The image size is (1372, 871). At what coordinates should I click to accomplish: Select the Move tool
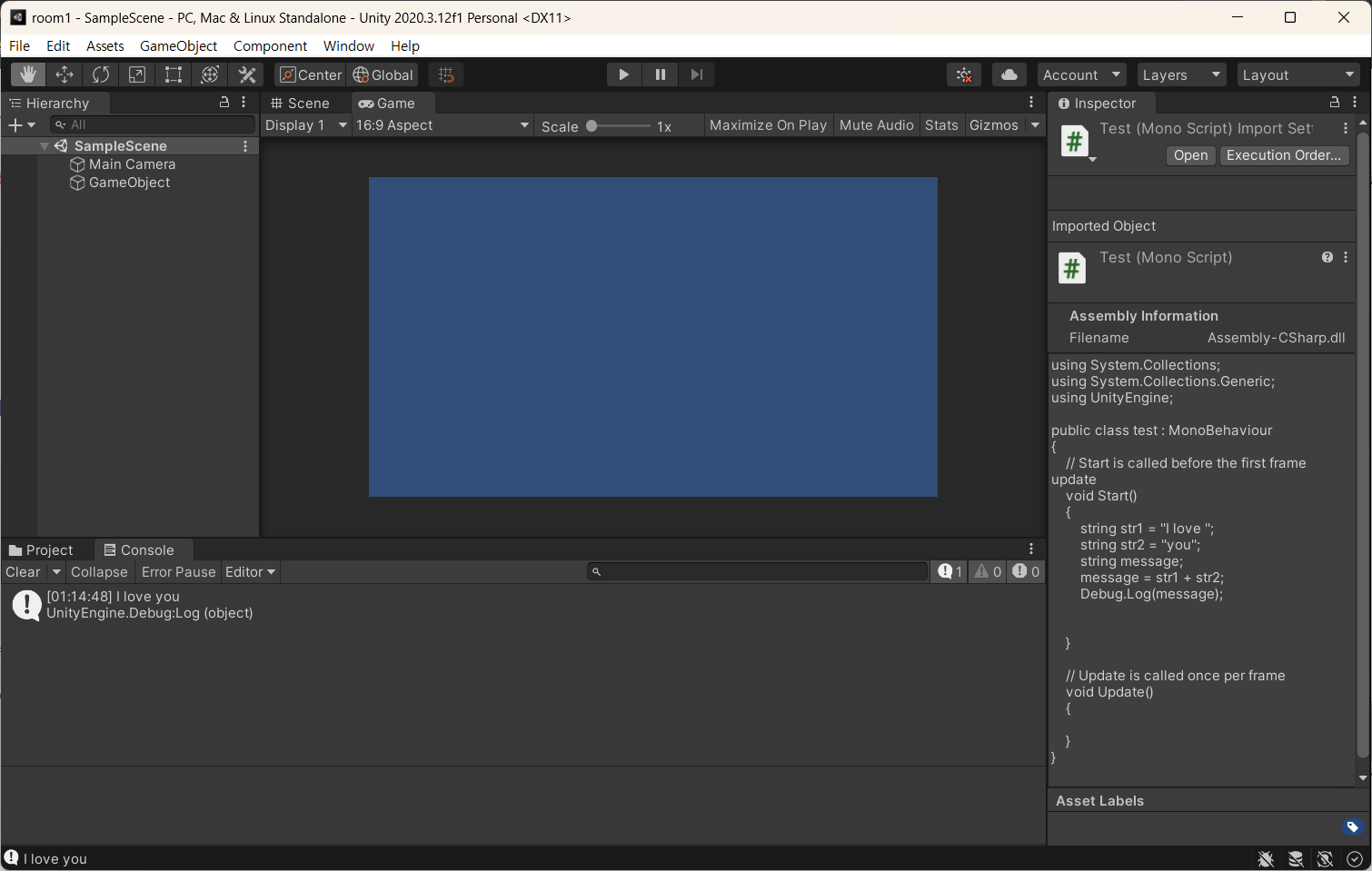pyautogui.click(x=65, y=74)
